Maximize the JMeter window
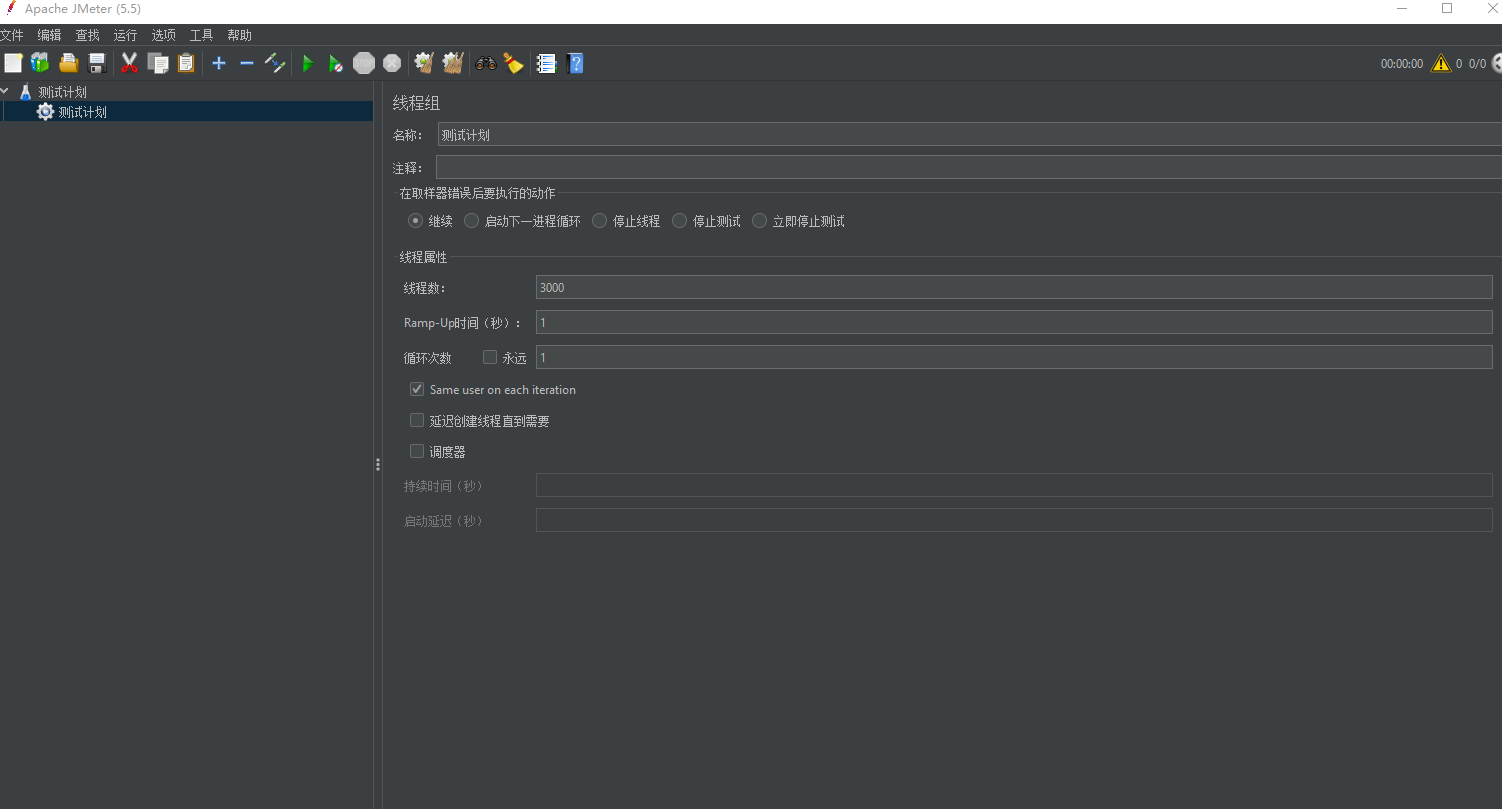The image size is (1502, 809). [1446, 8]
